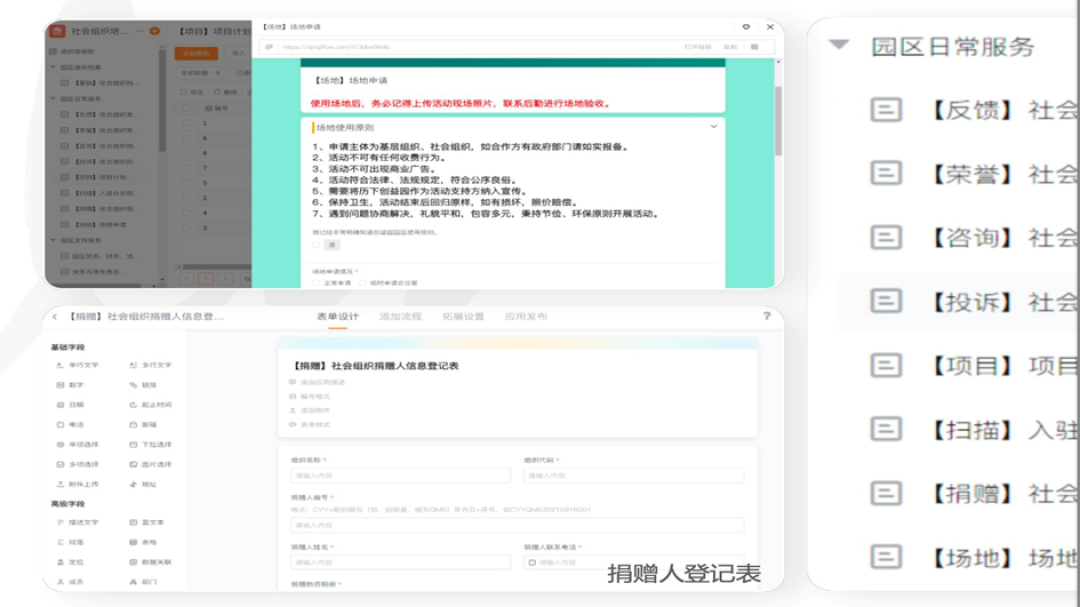The width and height of the screenshot is (1080, 607).
Task: Click the 捐赠人姓名 input field
Action: click(x=401, y=563)
